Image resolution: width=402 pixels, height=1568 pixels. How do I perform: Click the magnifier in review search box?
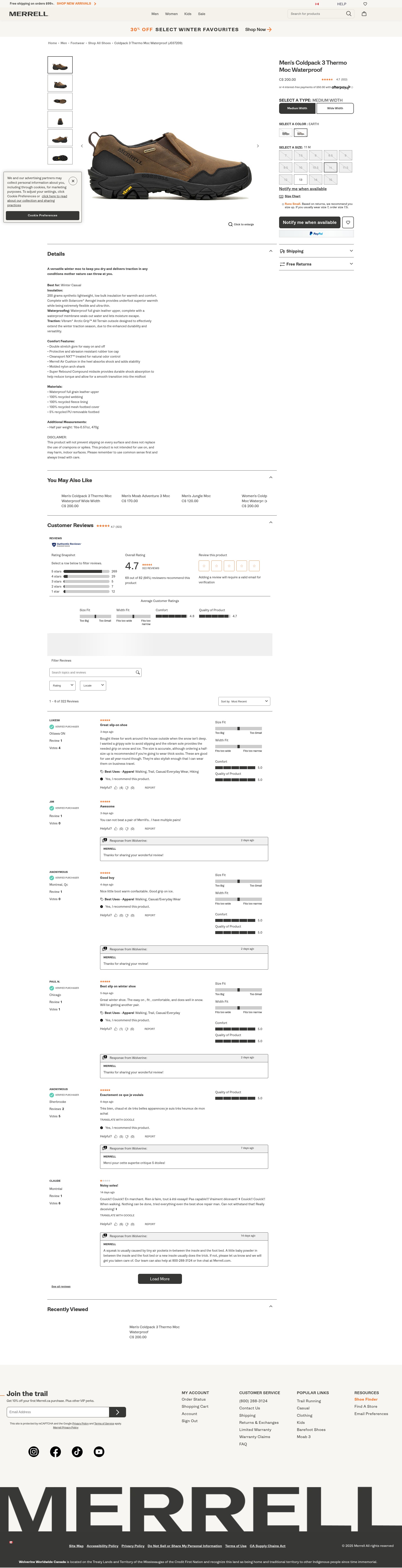point(138,673)
